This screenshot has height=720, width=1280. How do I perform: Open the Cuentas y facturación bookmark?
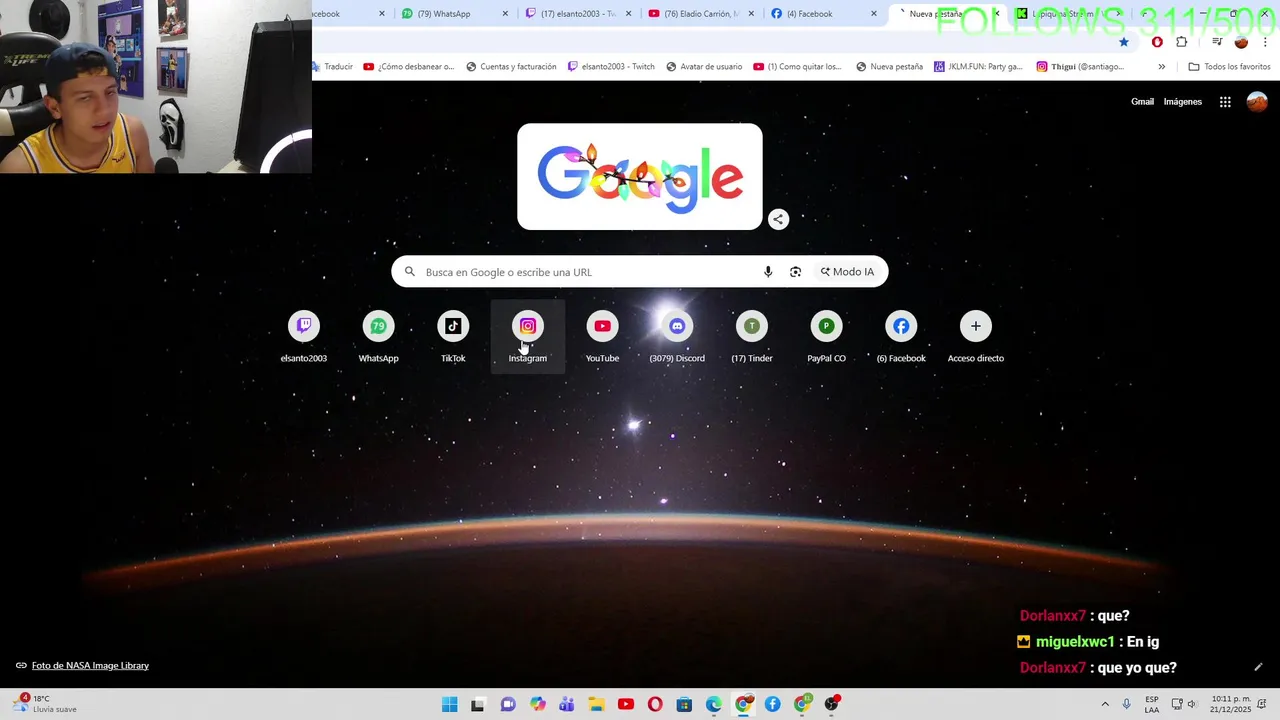(x=511, y=67)
